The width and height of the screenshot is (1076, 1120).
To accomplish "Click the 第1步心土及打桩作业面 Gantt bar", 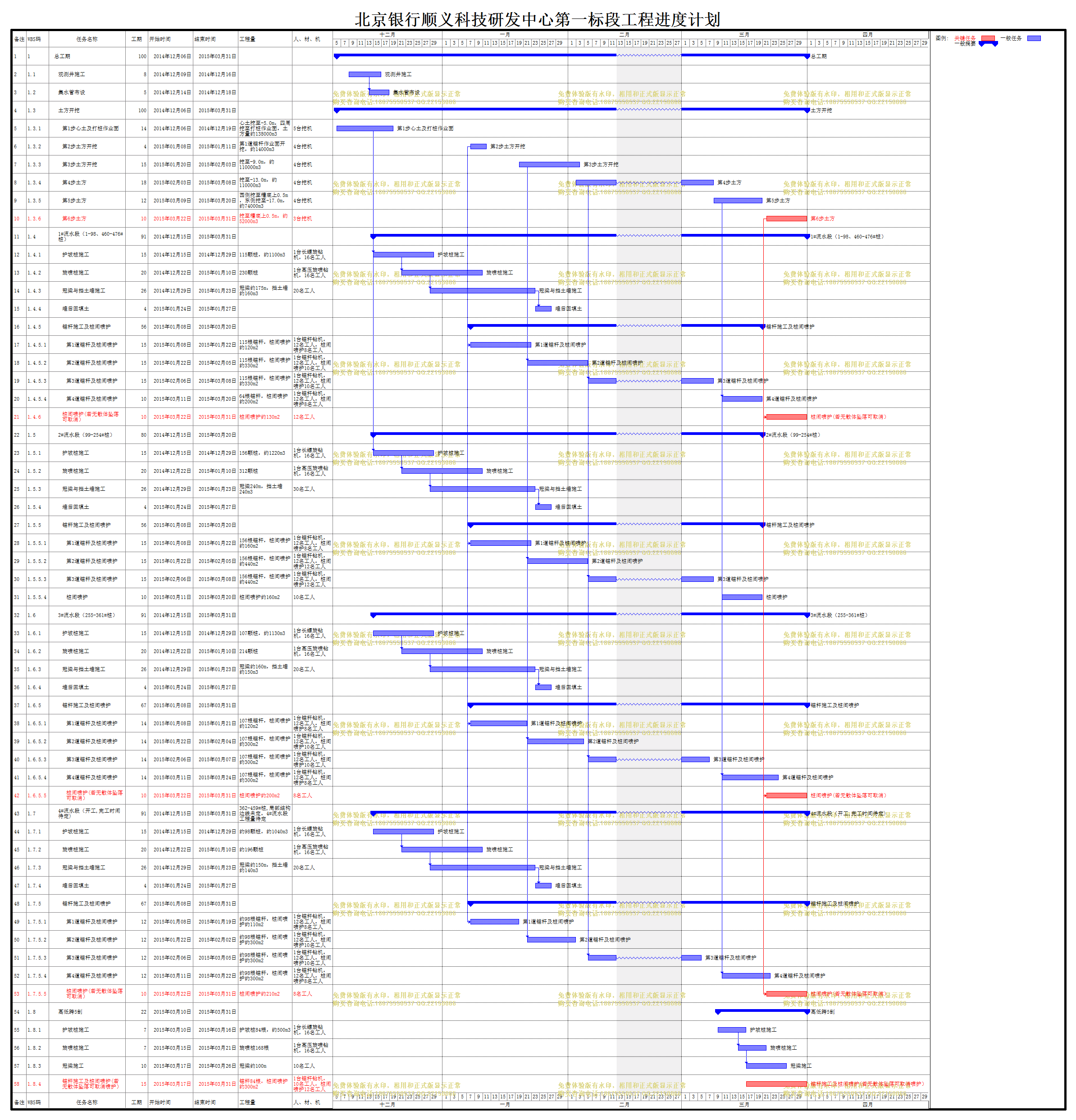I will pos(365,128).
